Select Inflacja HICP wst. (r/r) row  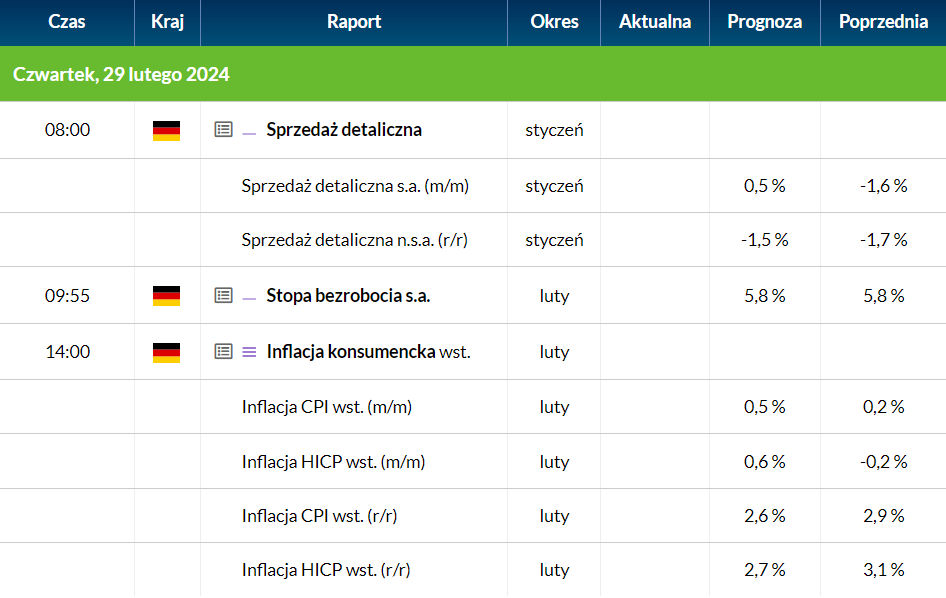pyautogui.click(x=473, y=570)
